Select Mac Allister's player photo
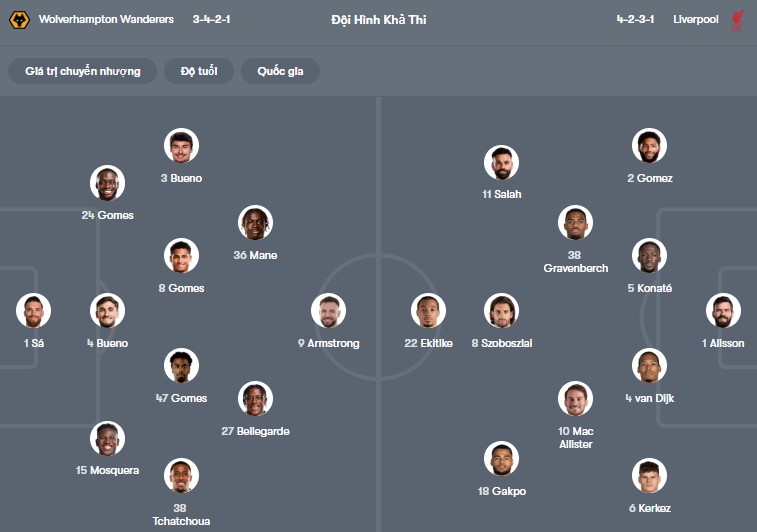 point(575,399)
